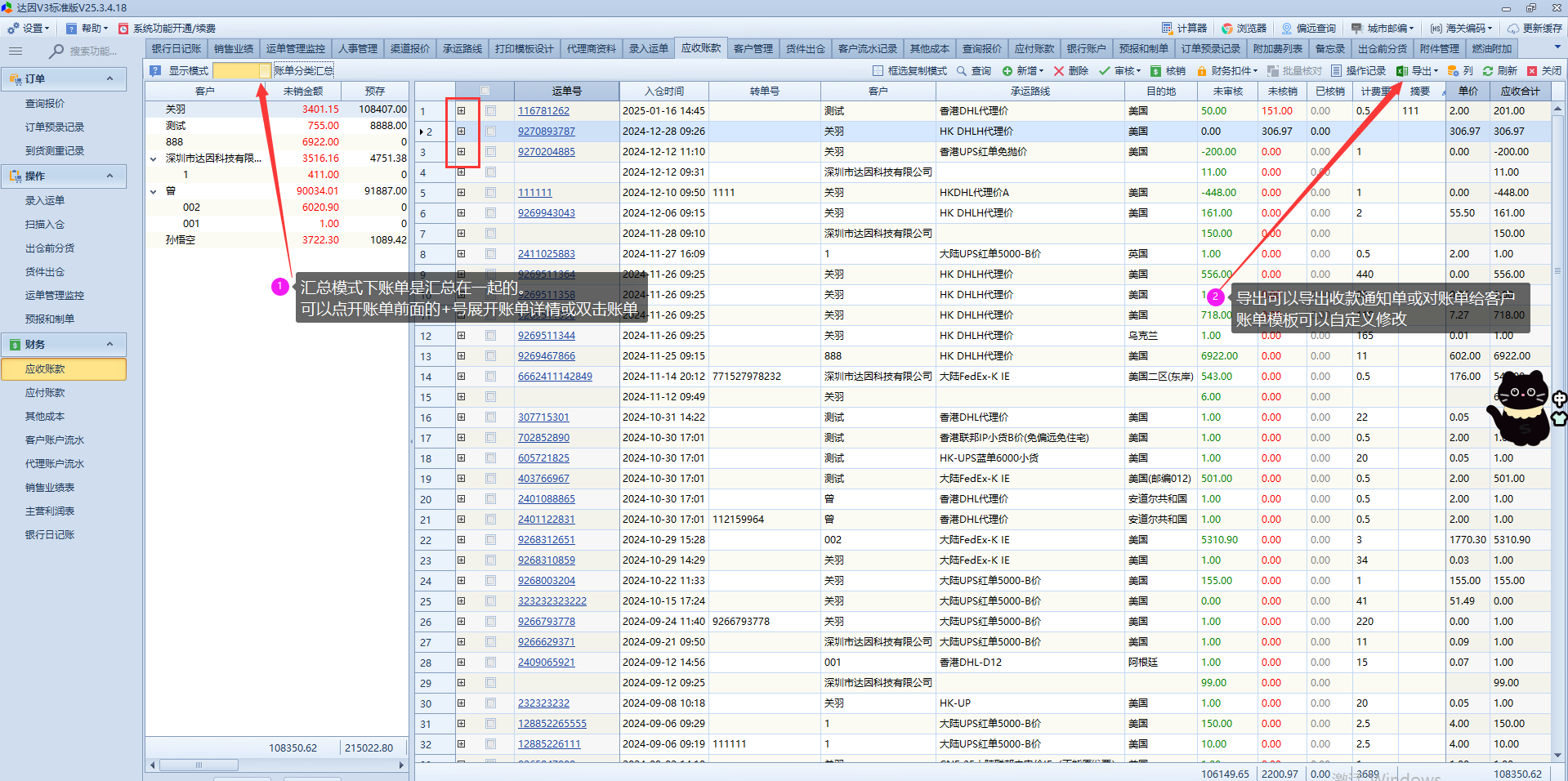Screen dimensions: 1568x781
Task: Tick the checkbox for waybill 116781262
Action: [490, 110]
